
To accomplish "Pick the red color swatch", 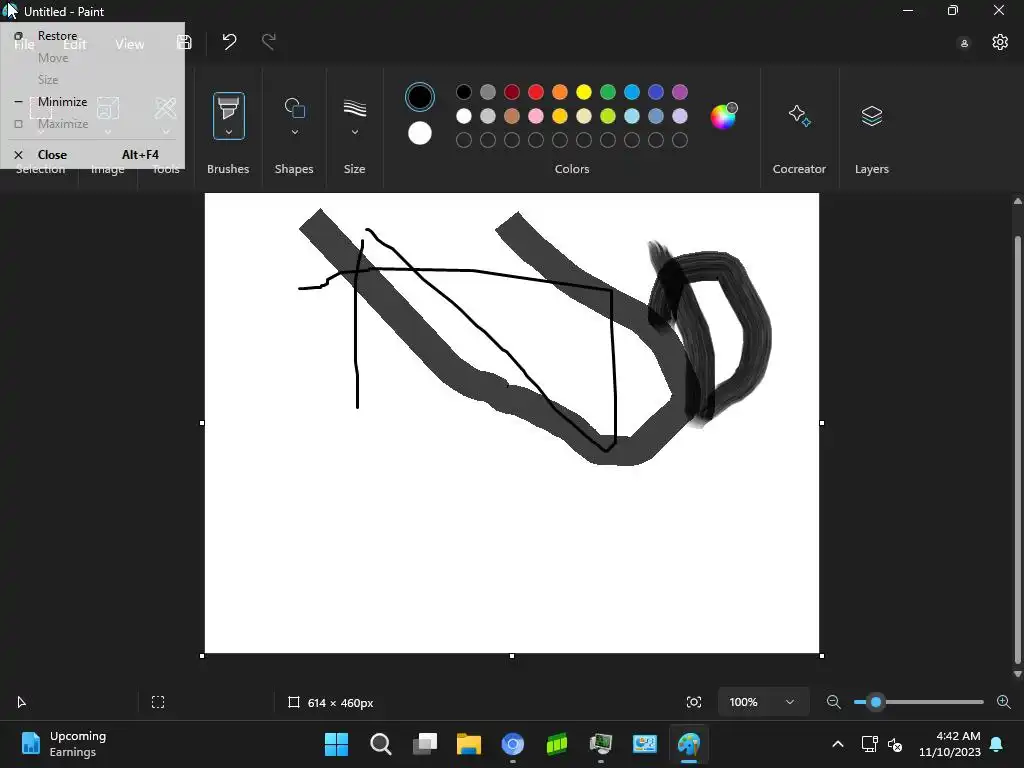I will click(x=536, y=92).
